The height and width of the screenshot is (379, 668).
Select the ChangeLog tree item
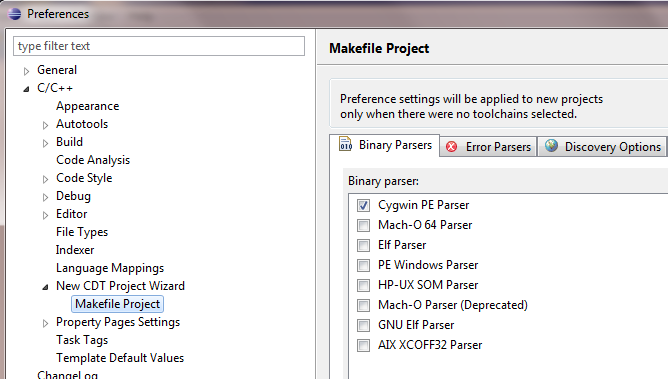(x=67, y=375)
